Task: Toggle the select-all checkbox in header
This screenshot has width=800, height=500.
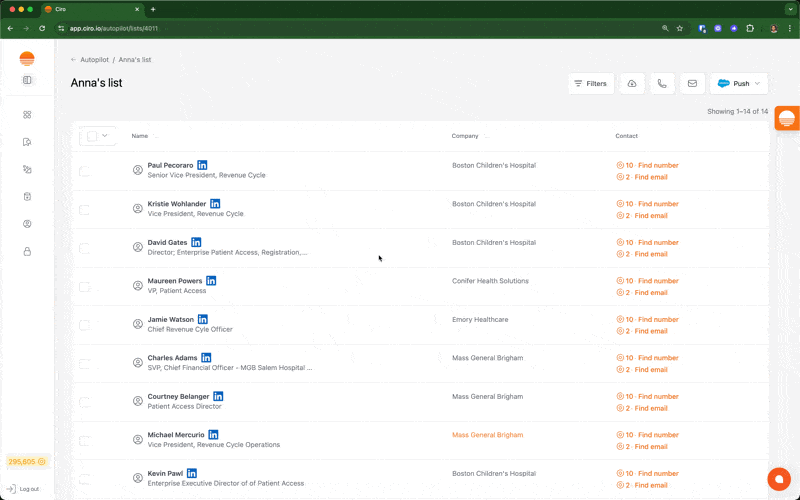Action: (x=92, y=136)
